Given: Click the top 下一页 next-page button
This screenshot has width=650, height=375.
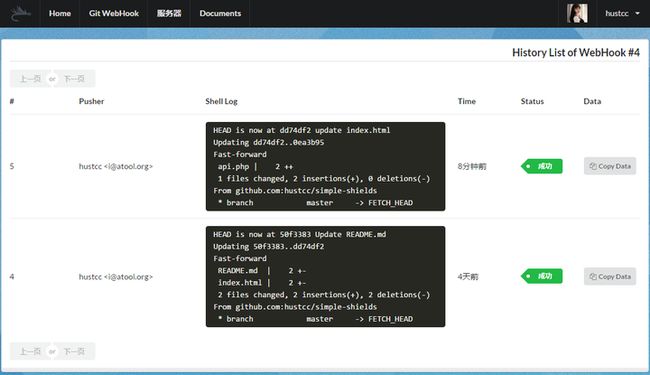Looking at the screenshot, I should point(75,79).
